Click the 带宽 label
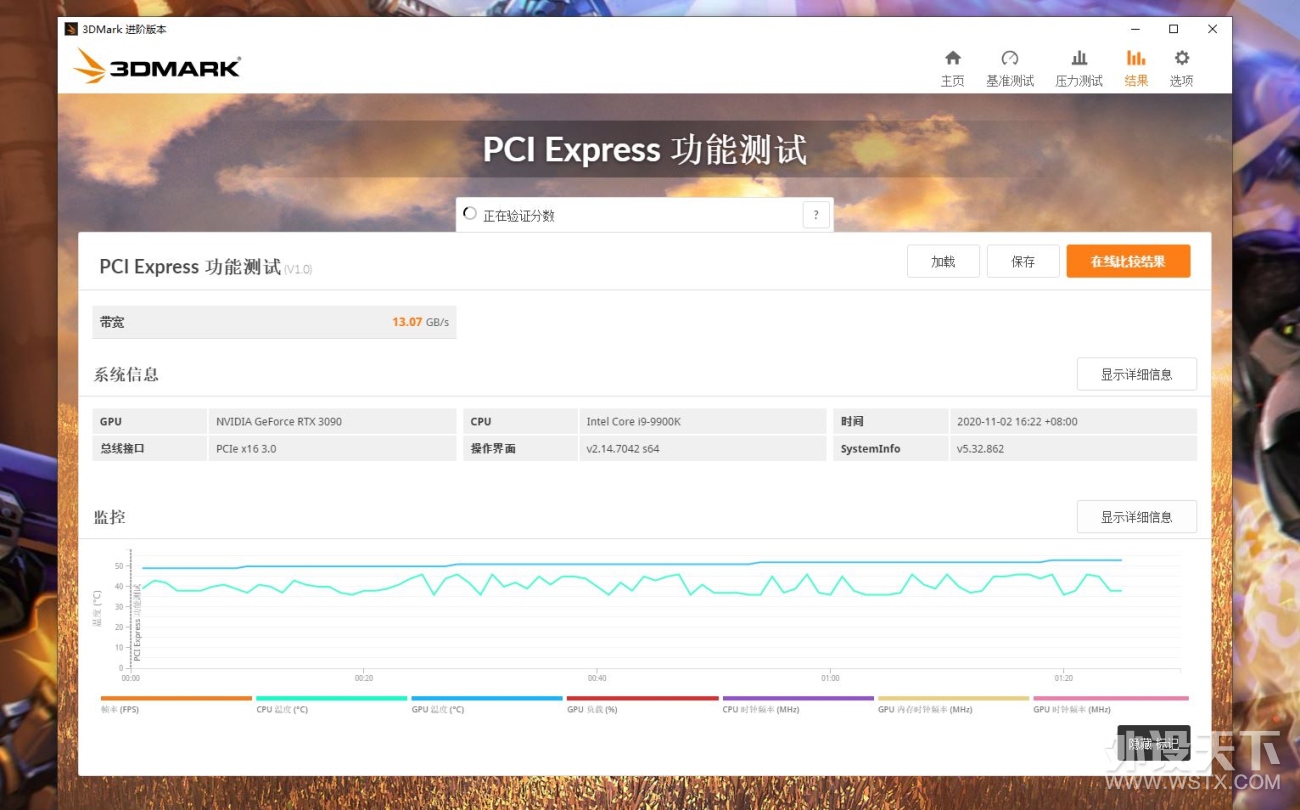This screenshot has width=1300, height=810. coord(112,322)
